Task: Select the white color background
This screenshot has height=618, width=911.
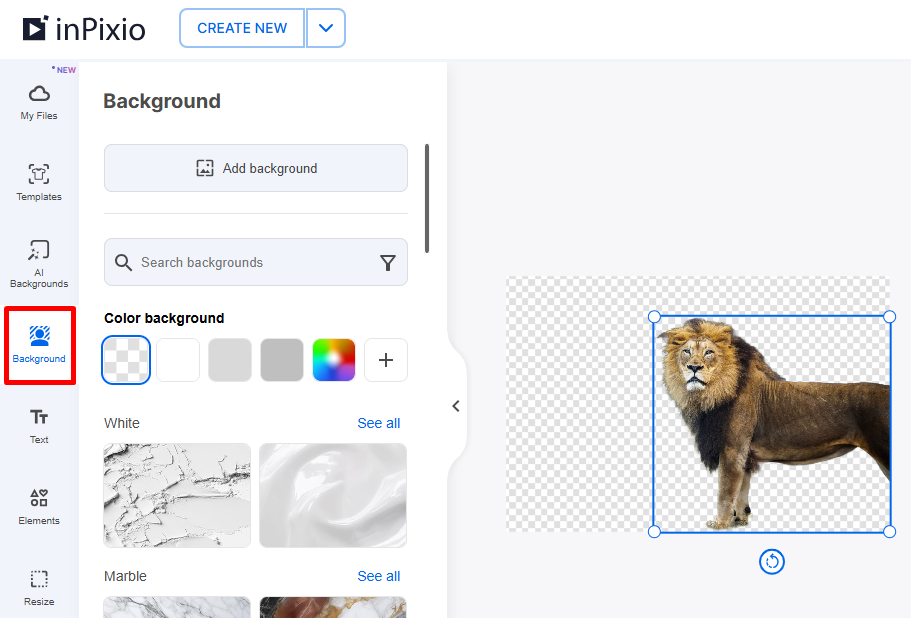Action: click(177, 359)
